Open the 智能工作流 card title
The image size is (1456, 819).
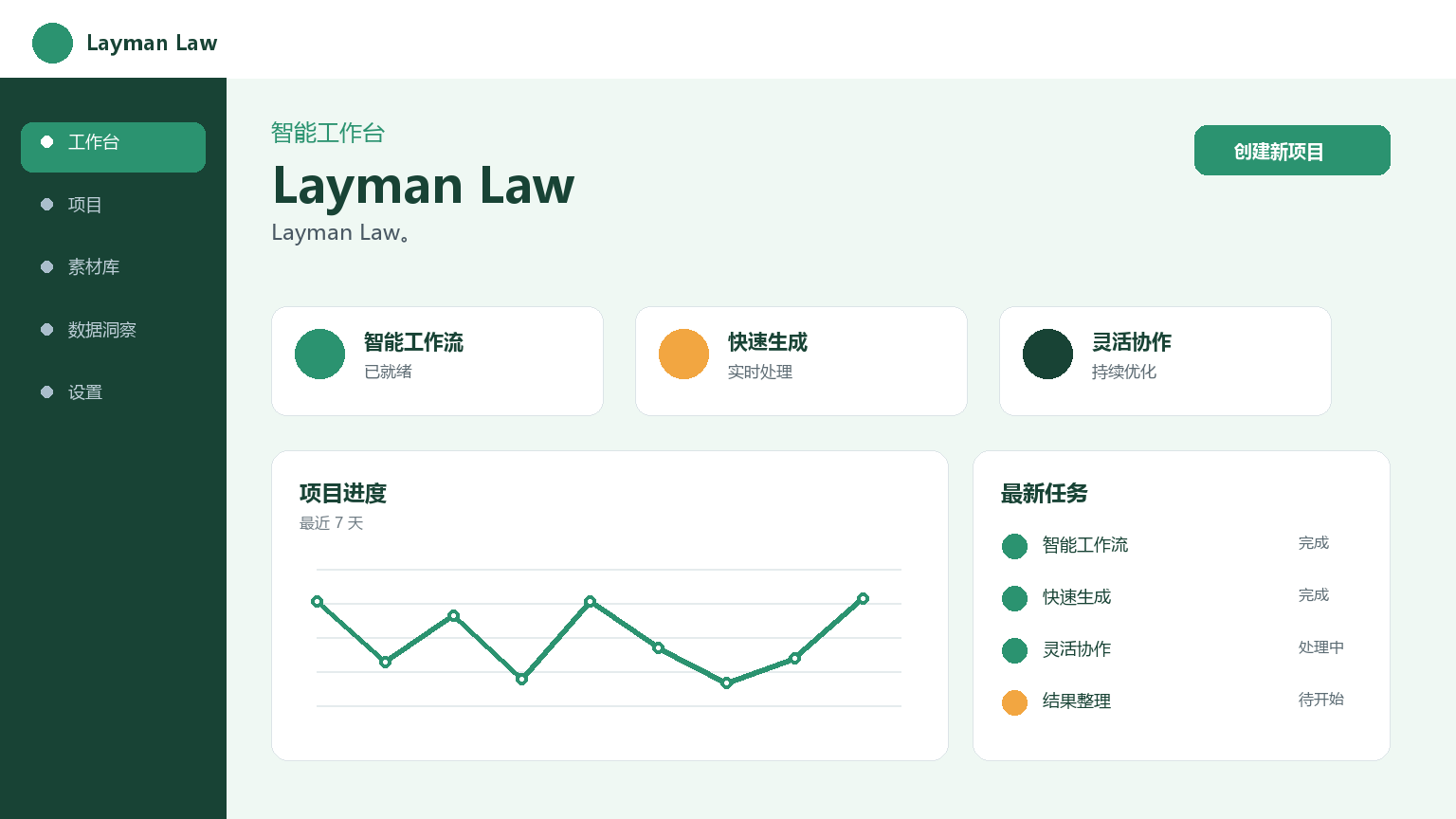point(413,342)
